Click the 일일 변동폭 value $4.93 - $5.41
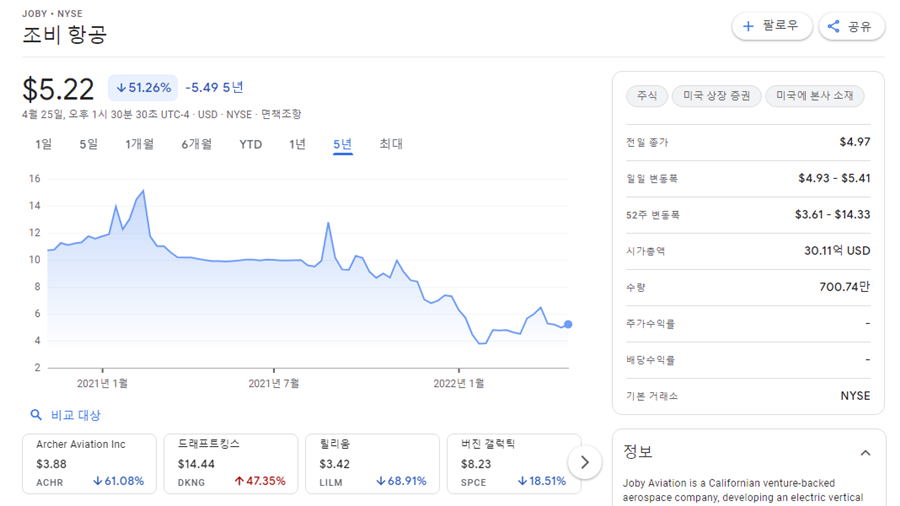Viewport: 900px width, 506px height. click(834, 178)
